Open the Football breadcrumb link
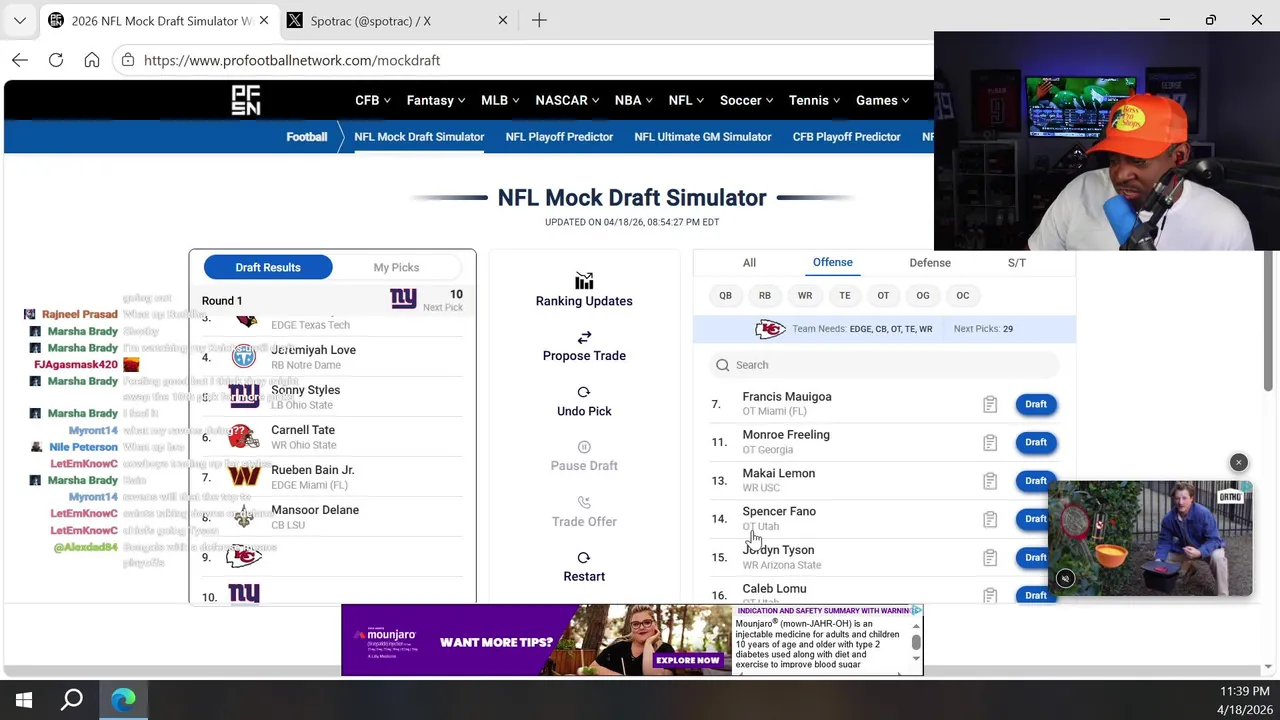 (307, 137)
